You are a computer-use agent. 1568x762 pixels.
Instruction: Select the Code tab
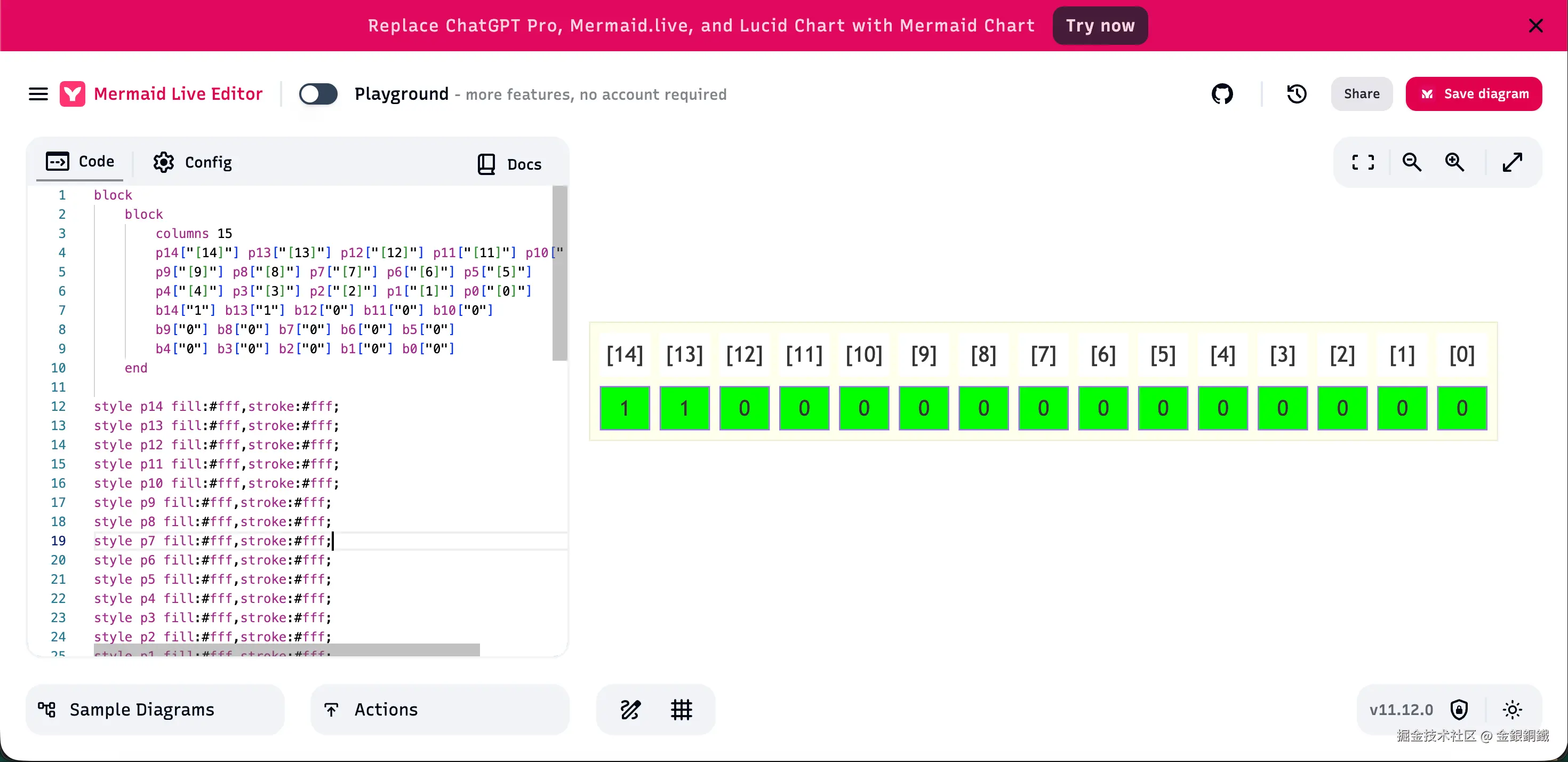pos(81,161)
